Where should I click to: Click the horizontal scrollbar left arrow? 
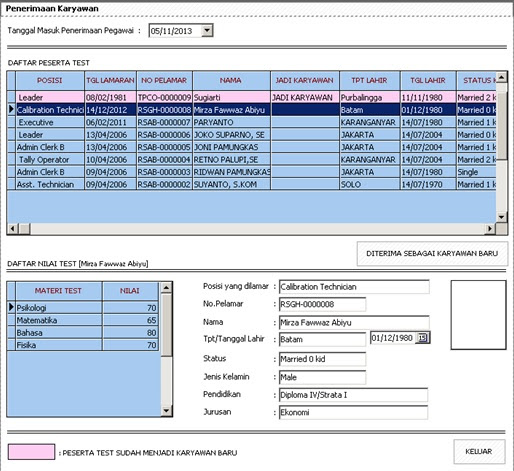(13, 229)
